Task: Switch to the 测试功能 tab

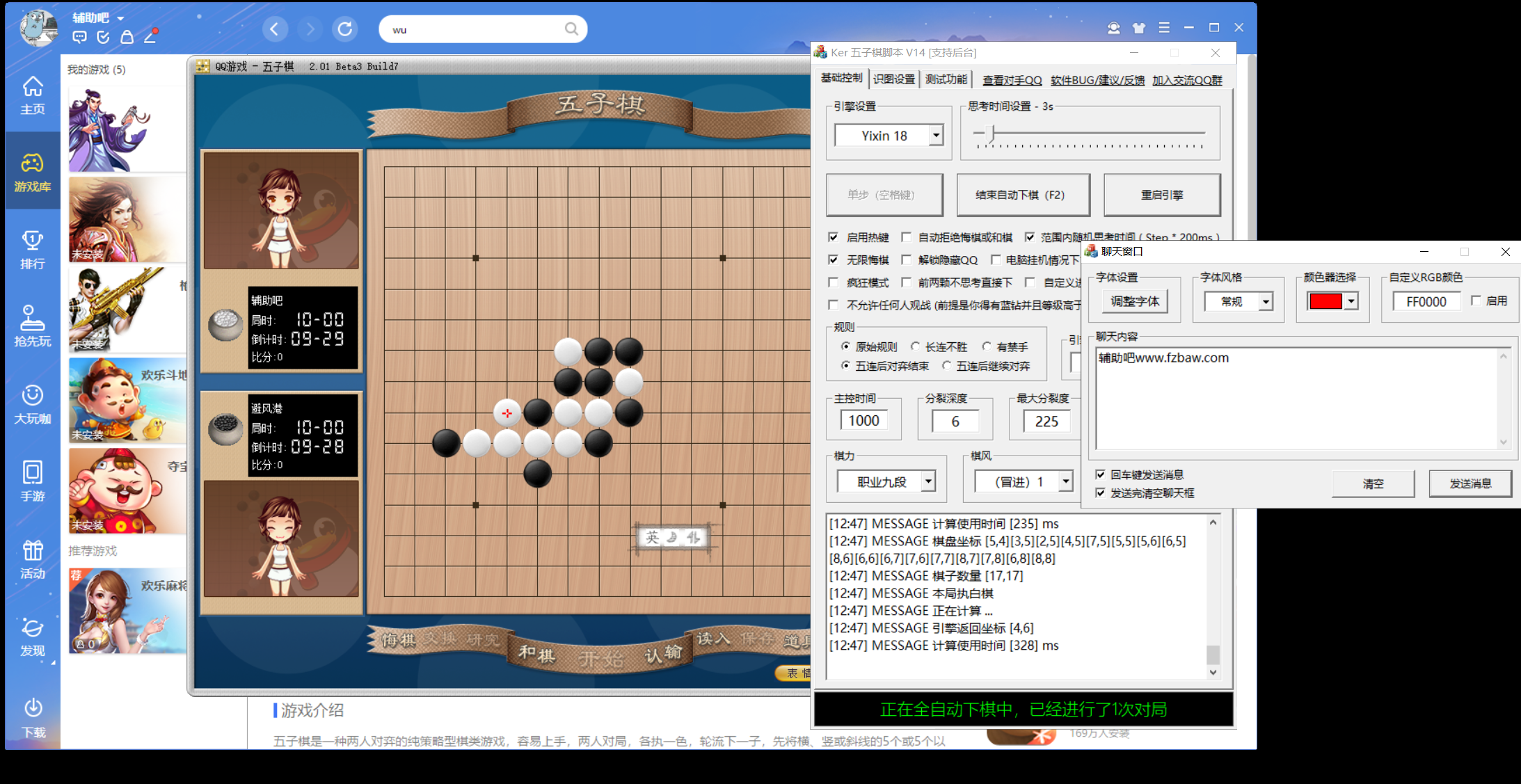Action: coord(946,79)
